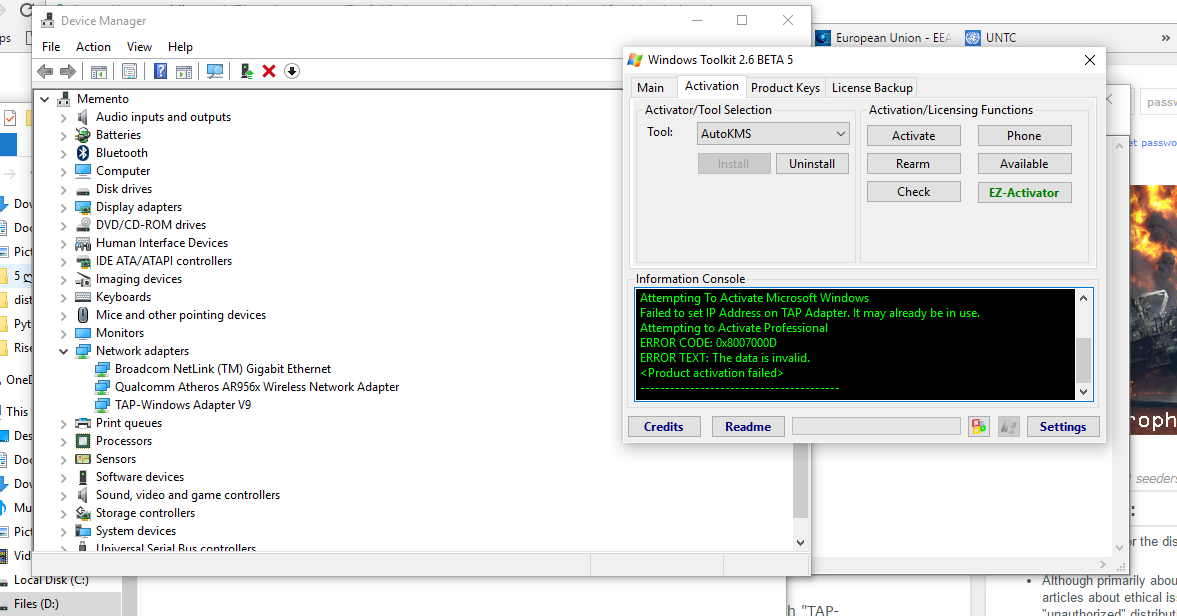This screenshot has height=616, width=1177.
Task: Select the Batteries category icon
Action: 83,135
